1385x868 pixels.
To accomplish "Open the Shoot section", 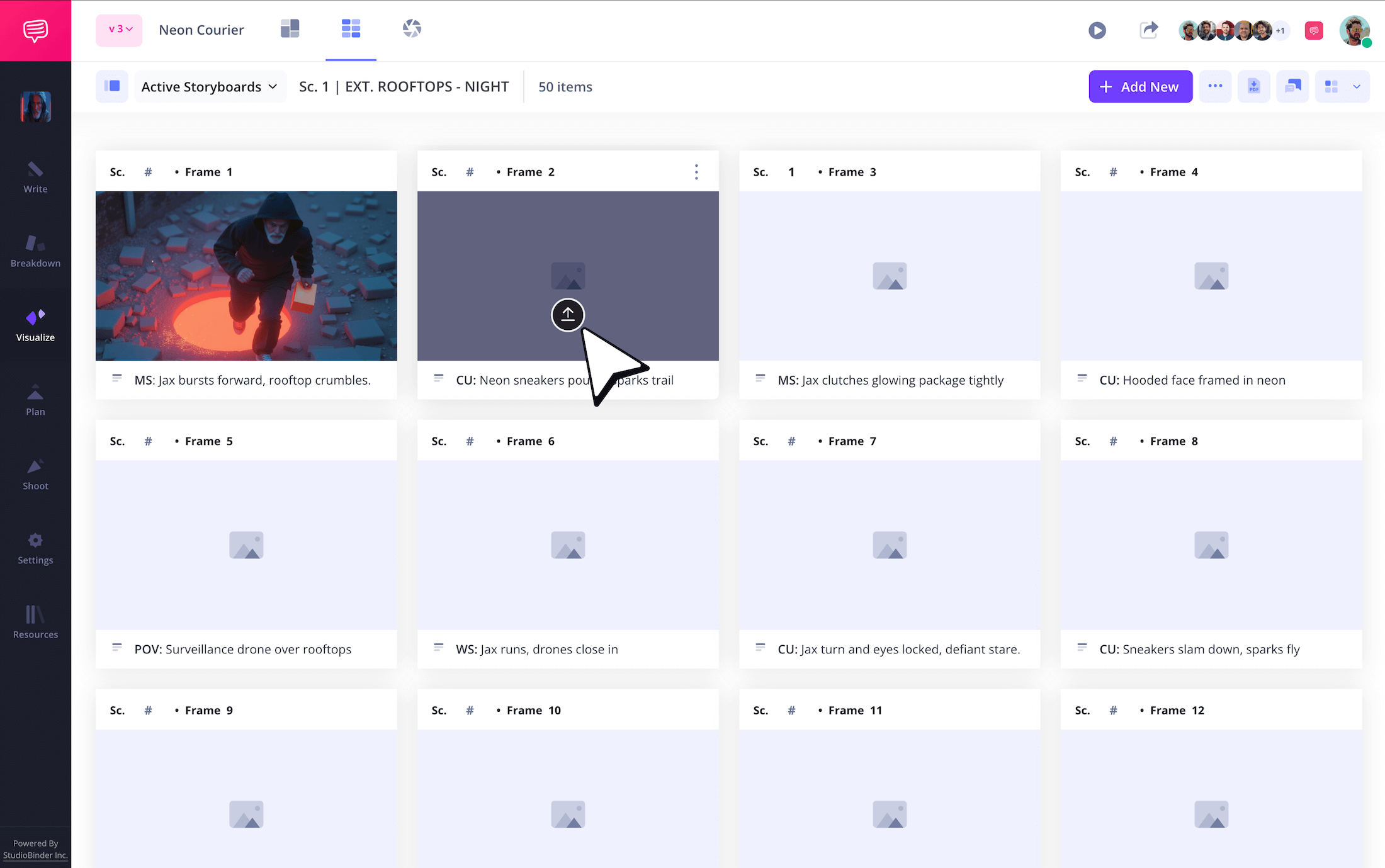I will [x=35, y=474].
